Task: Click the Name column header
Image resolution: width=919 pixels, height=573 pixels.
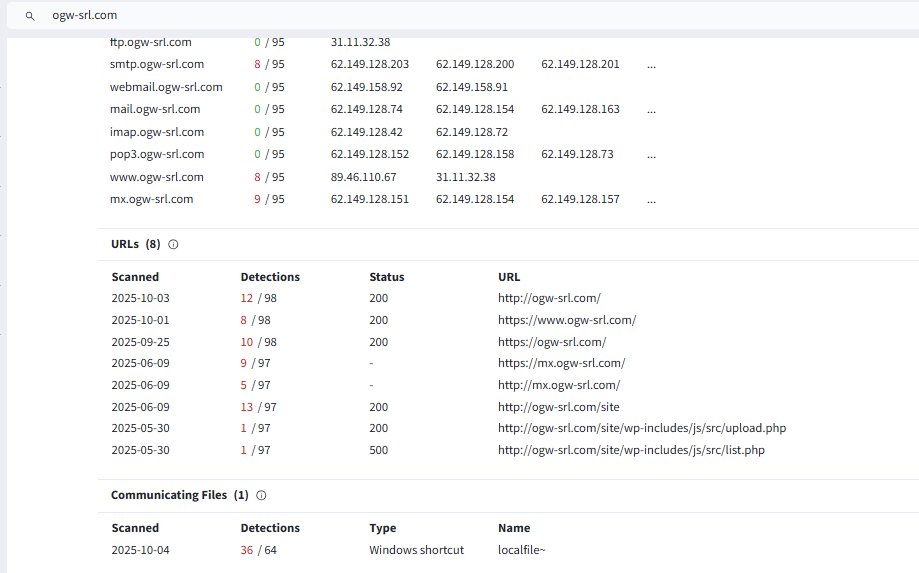Action: click(514, 528)
